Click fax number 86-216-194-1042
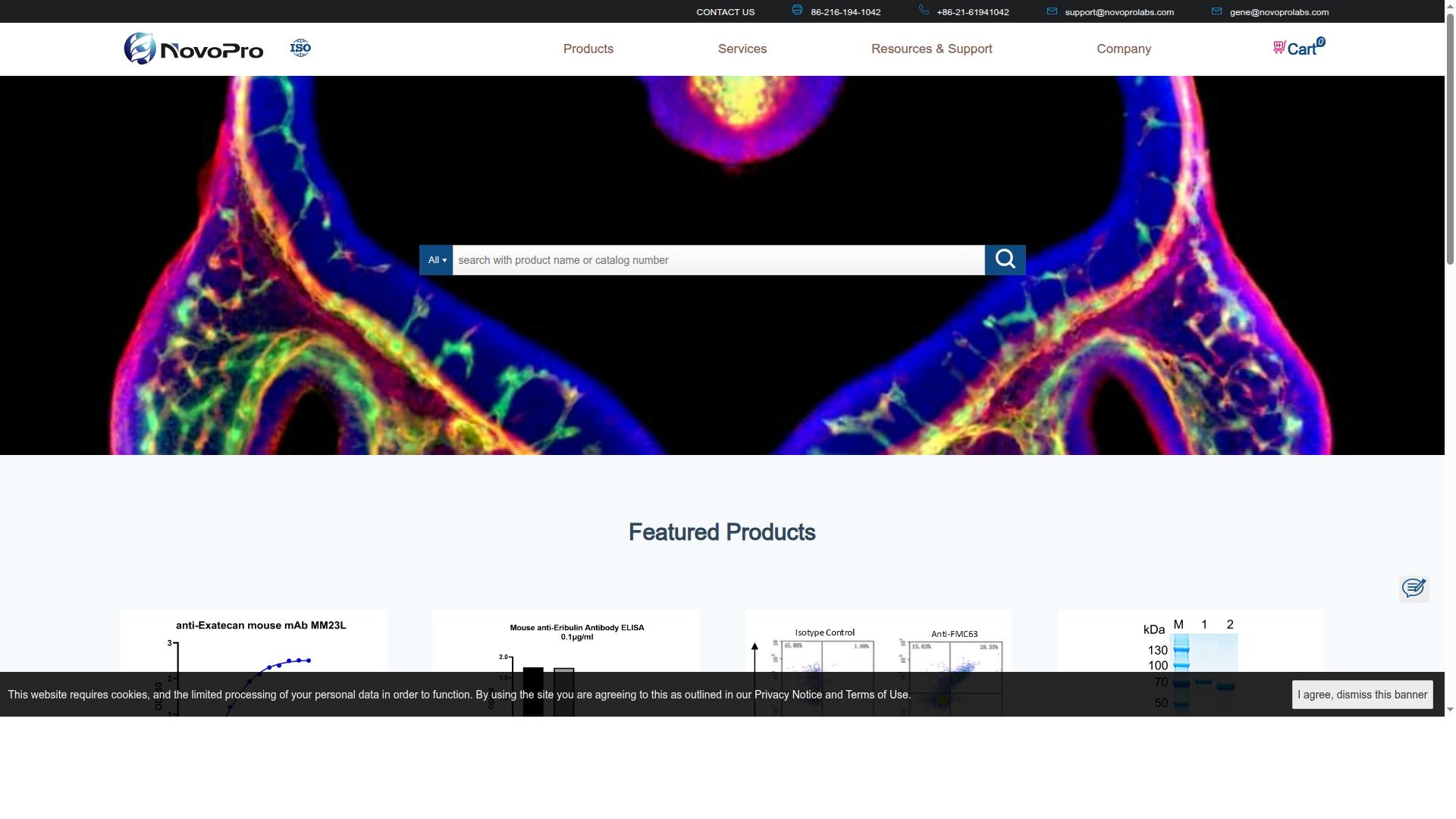The height and width of the screenshot is (819, 1456). pyautogui.click(x=846, y=12)
